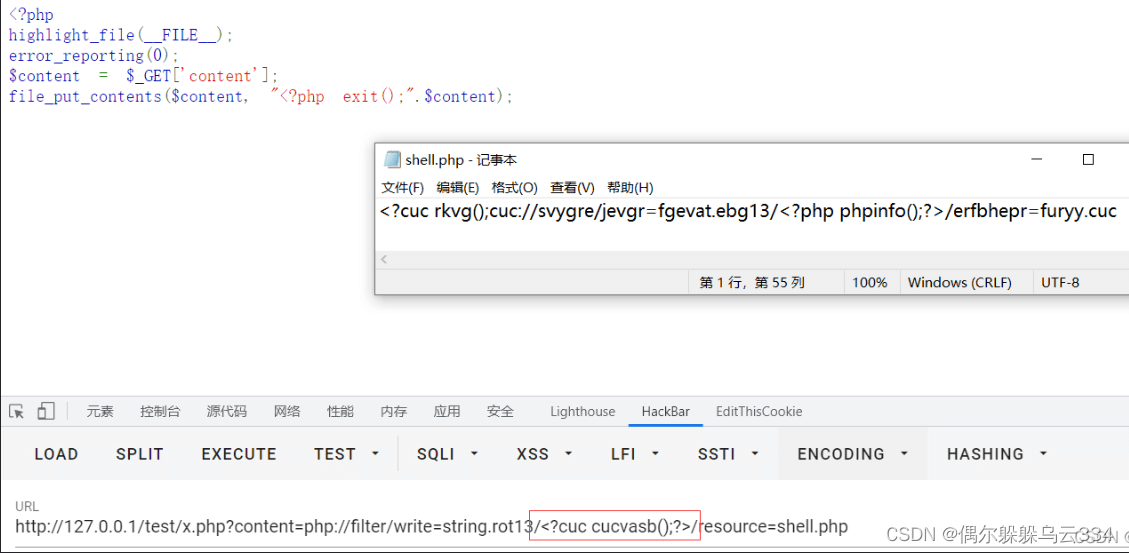Viewport: 1129px width, 553px height.
Task: Click the LOAD button in HackBar
Action: tap(56, 454)
